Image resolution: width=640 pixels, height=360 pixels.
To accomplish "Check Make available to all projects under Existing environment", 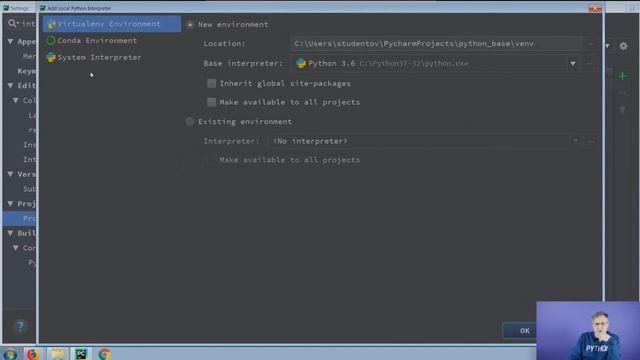I will click(x=211, y=160).
